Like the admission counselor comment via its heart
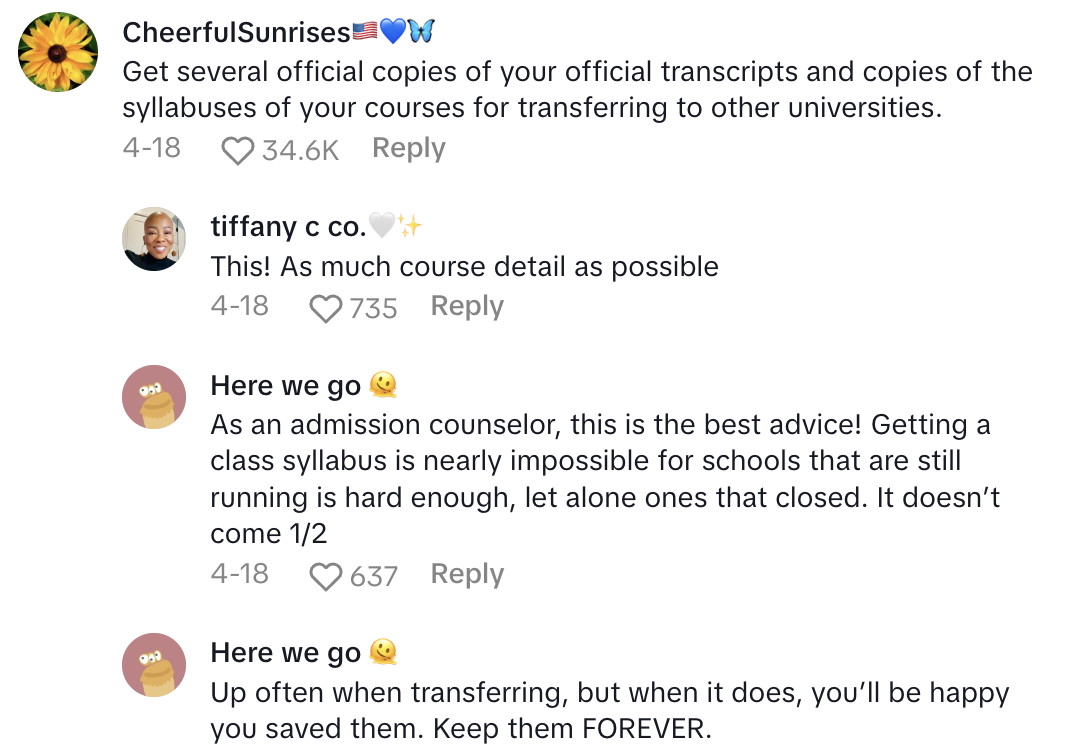Screen dimensions: 1072x750 click(x=326, y=576)
